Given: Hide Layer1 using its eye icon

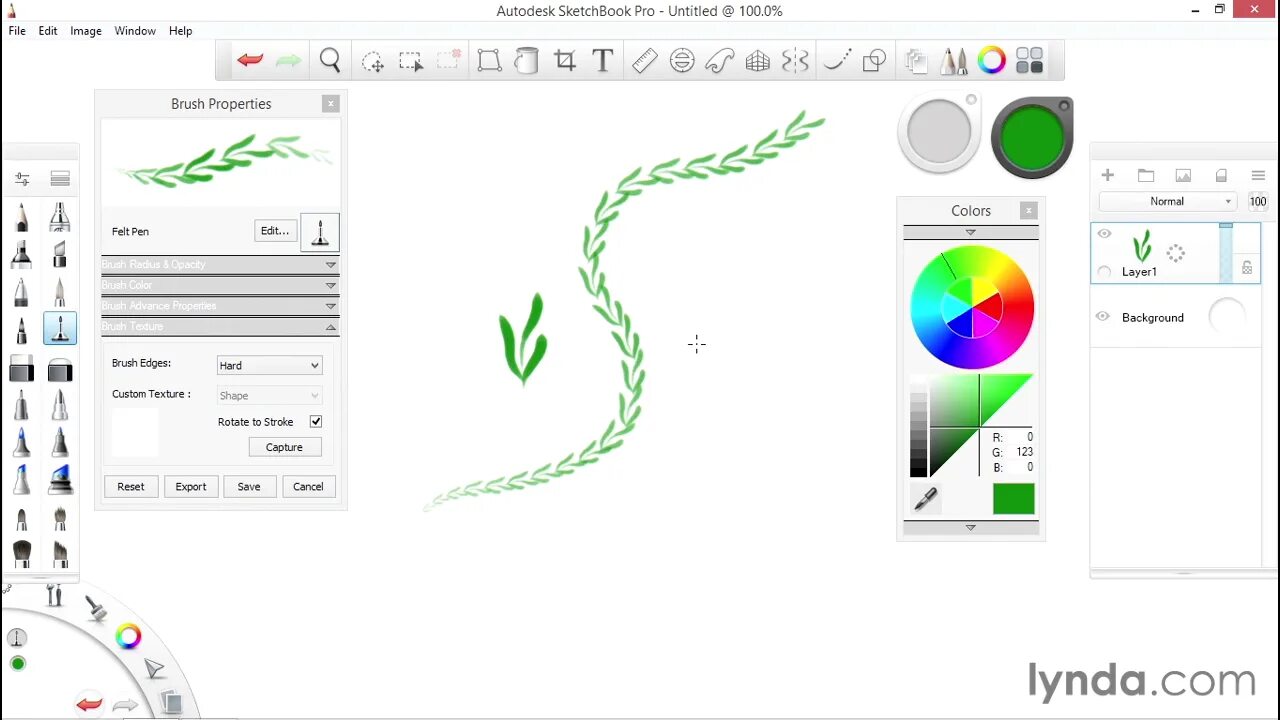Looking at the screenshot, I should tap(1104, 234).
